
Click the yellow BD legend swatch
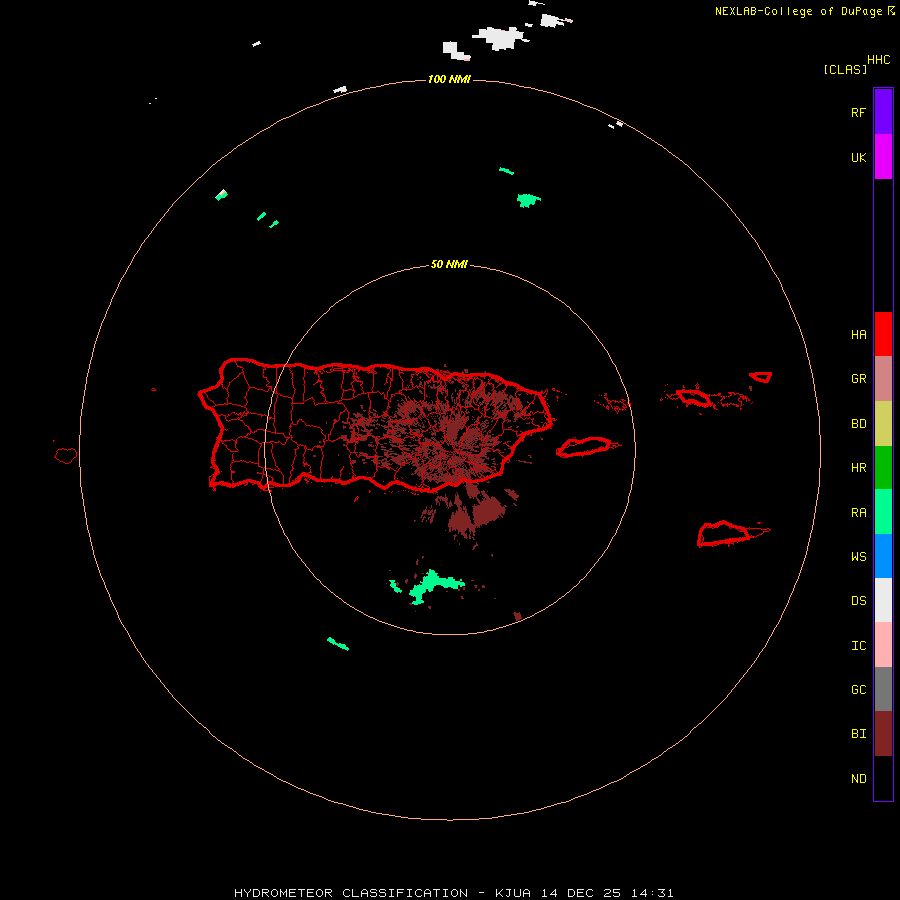click(883, 424)
